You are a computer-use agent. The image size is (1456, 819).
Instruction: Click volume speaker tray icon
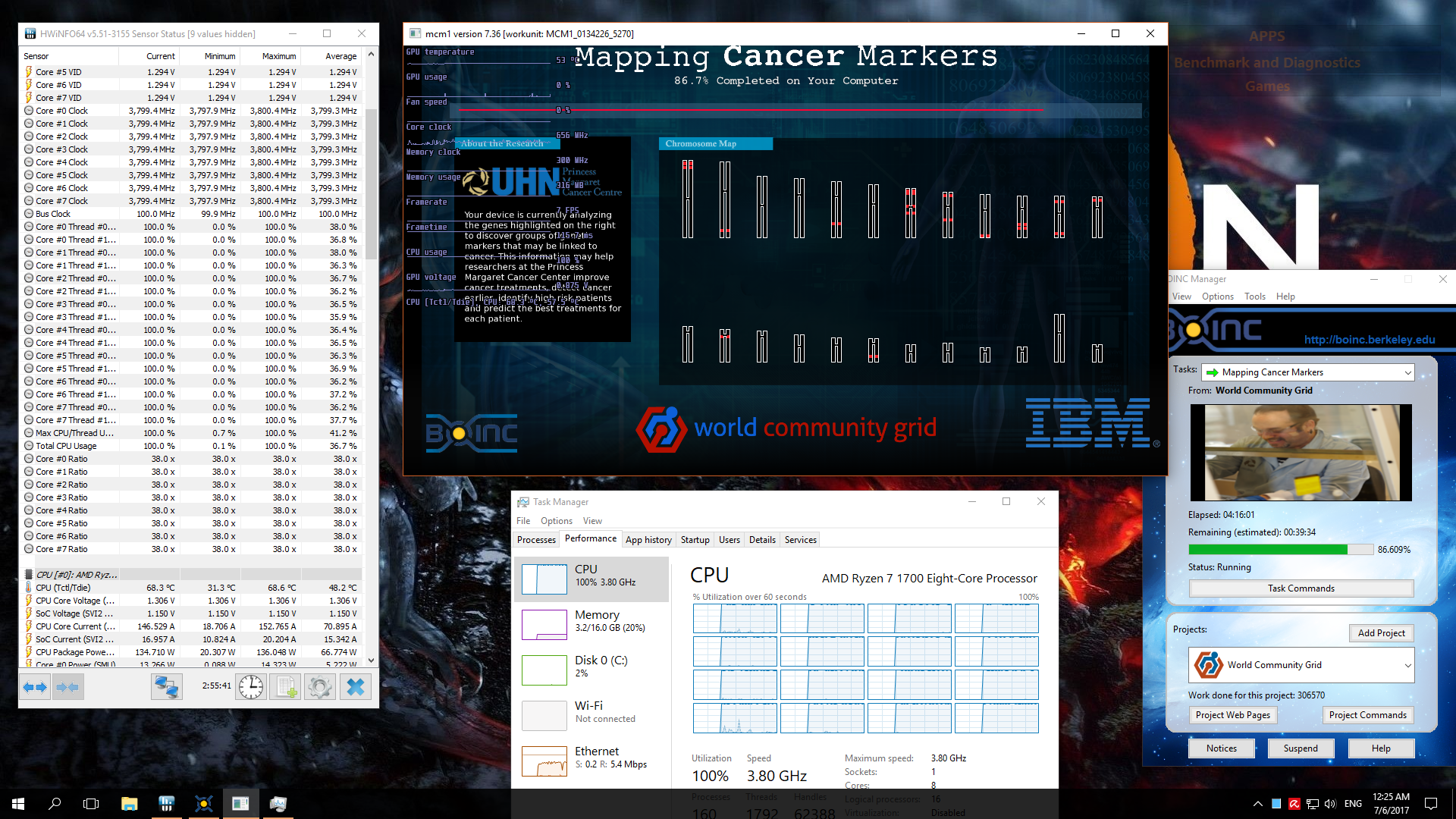(x=1330, y=804)
